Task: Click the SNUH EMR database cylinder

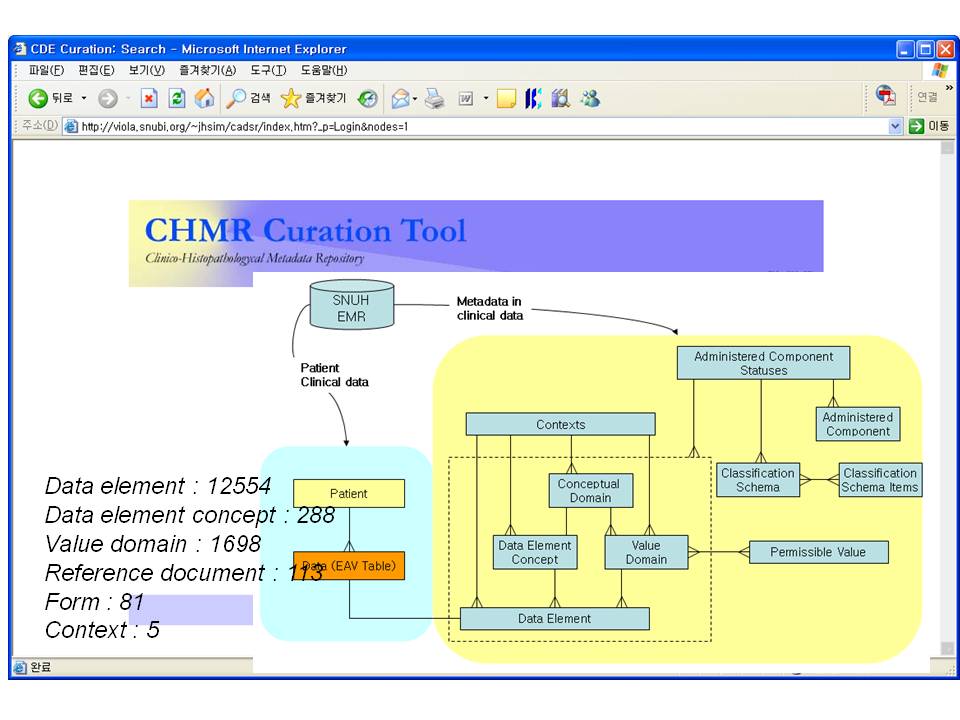Action: point(351,305)
